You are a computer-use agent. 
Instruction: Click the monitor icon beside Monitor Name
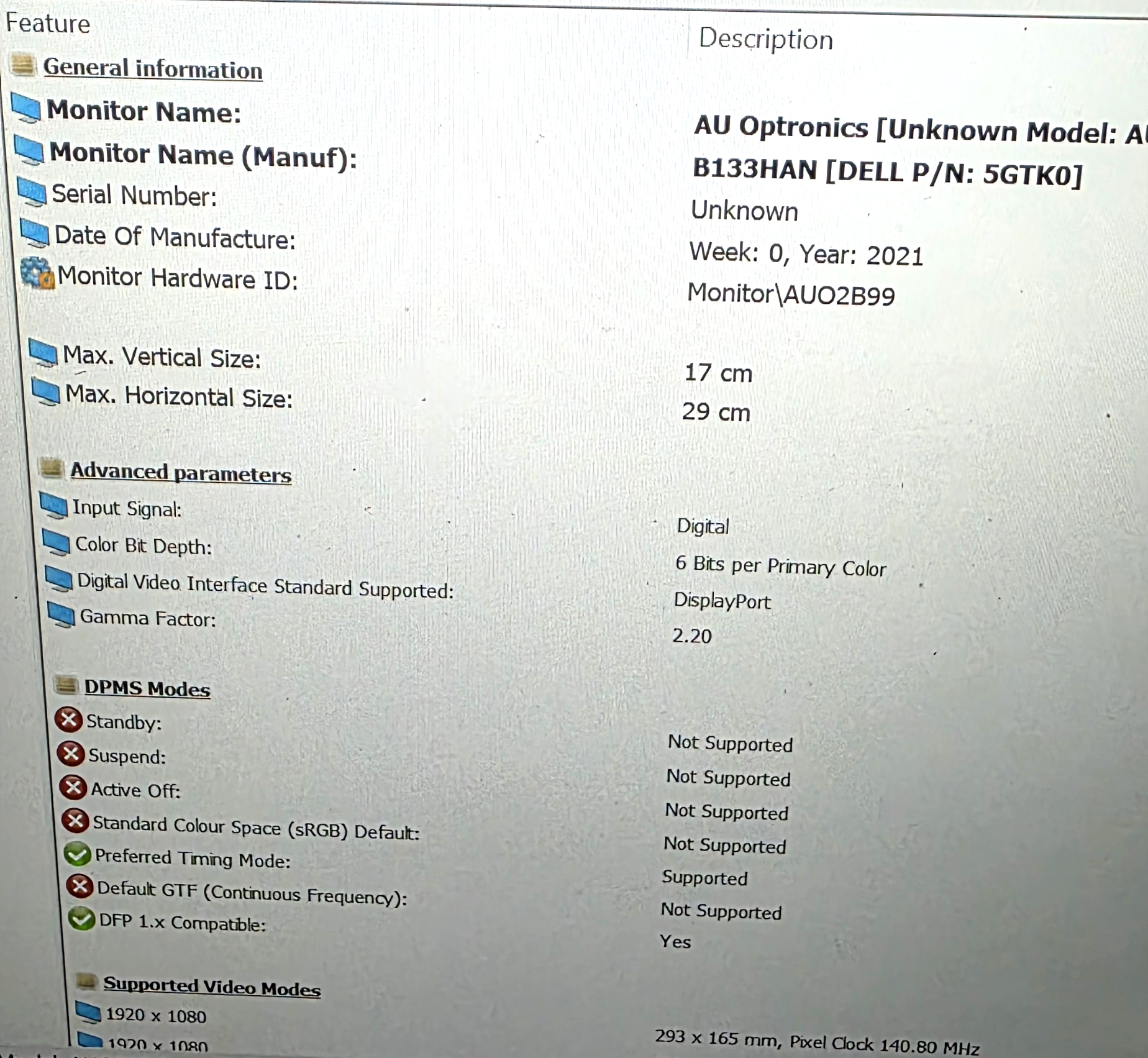(26, 108)
